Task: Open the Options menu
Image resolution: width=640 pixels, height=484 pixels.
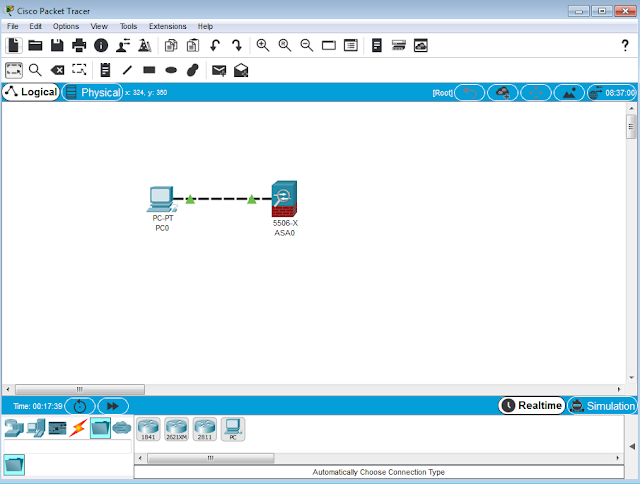Action: click(x=66, y=26)
